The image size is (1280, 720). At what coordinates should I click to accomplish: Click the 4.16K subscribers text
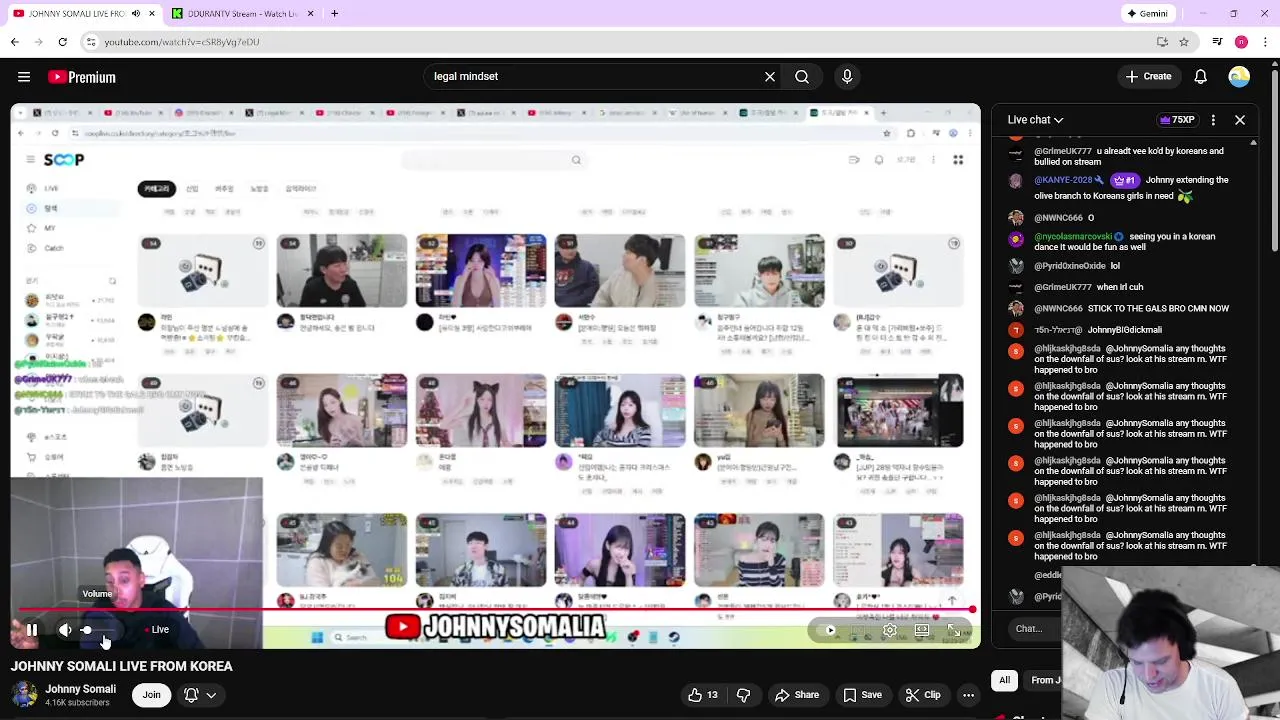77,703
